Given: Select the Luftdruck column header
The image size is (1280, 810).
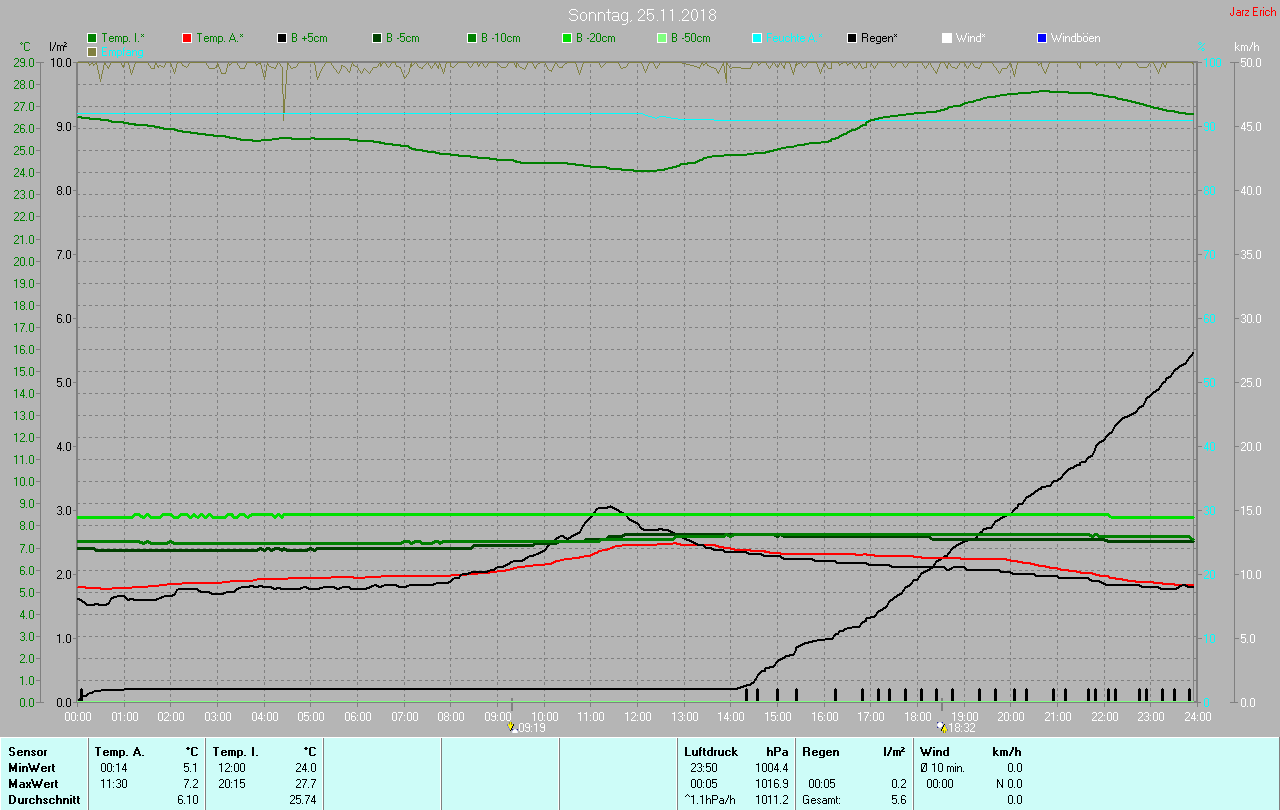Looking at the screenshot, I should (x=711, y=751).
